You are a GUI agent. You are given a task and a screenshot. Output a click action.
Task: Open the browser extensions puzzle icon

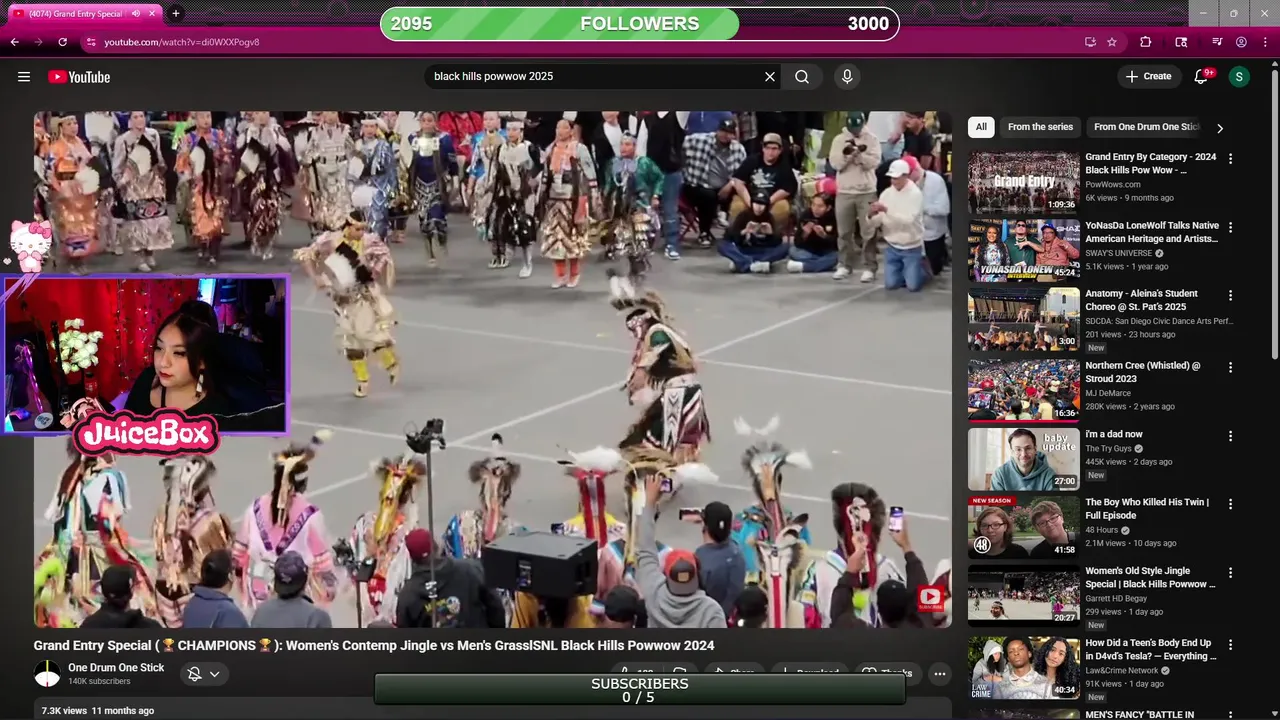(1146, 42)
